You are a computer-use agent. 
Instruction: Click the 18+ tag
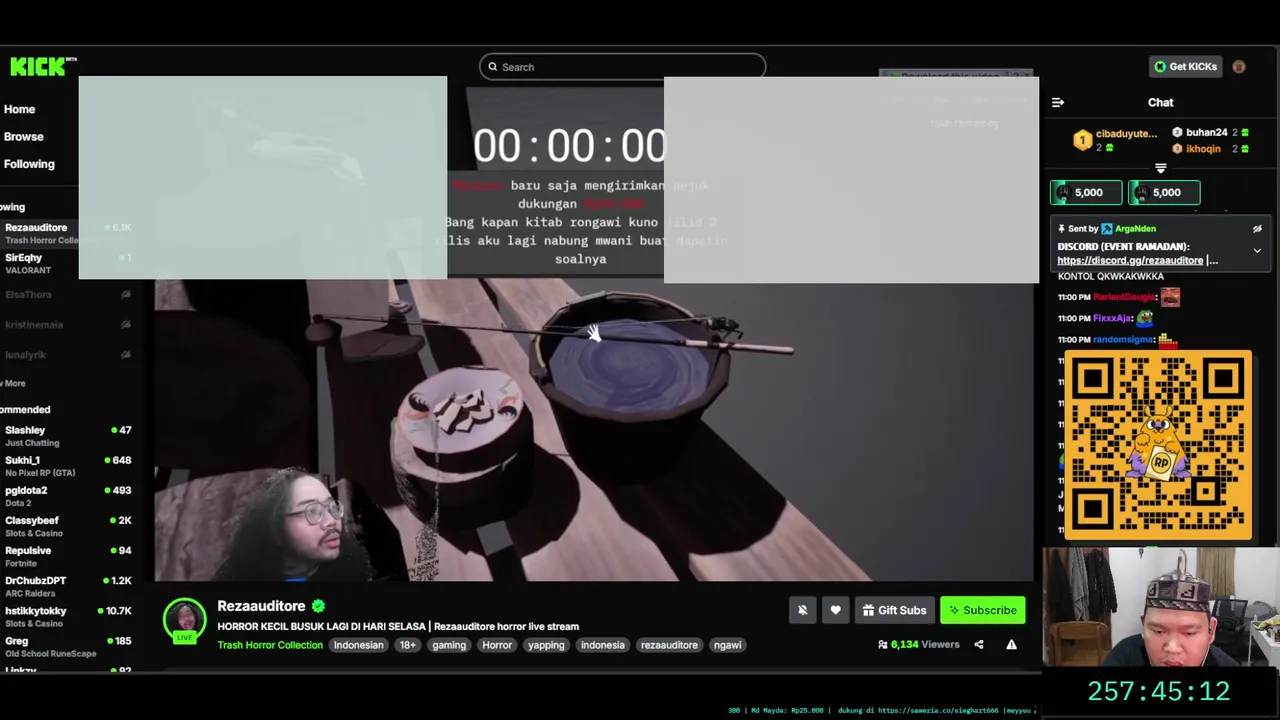click(x=408, y=645)
